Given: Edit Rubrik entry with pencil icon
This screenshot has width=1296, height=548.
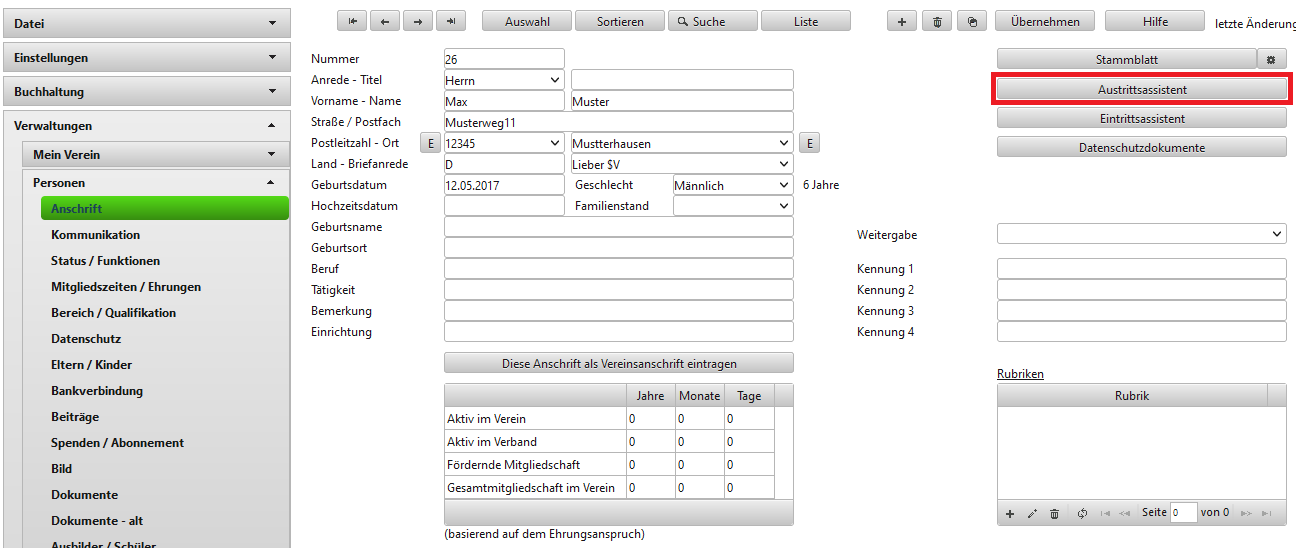Looking at the screenshot, I should pyautogui.click(x=1032, y=513).
